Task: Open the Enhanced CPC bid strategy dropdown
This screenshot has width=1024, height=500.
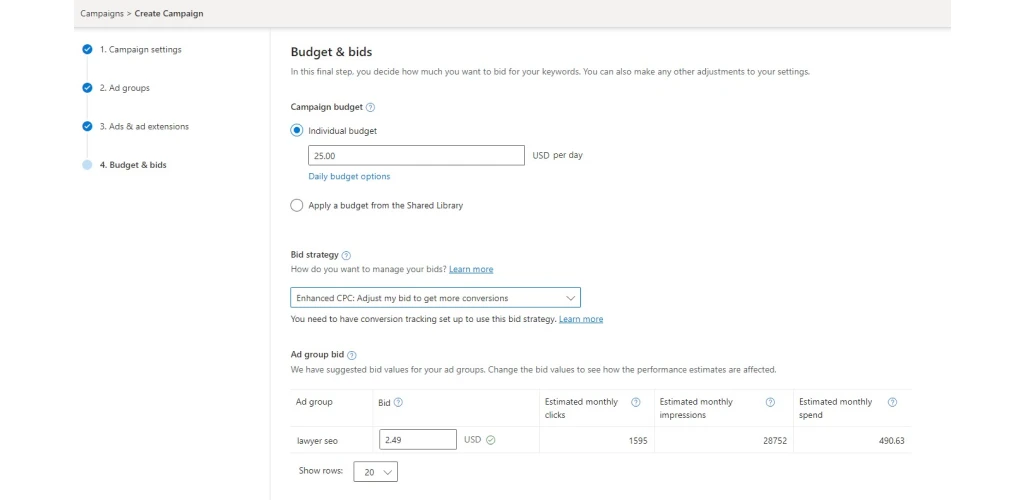Action: (436, 298)
